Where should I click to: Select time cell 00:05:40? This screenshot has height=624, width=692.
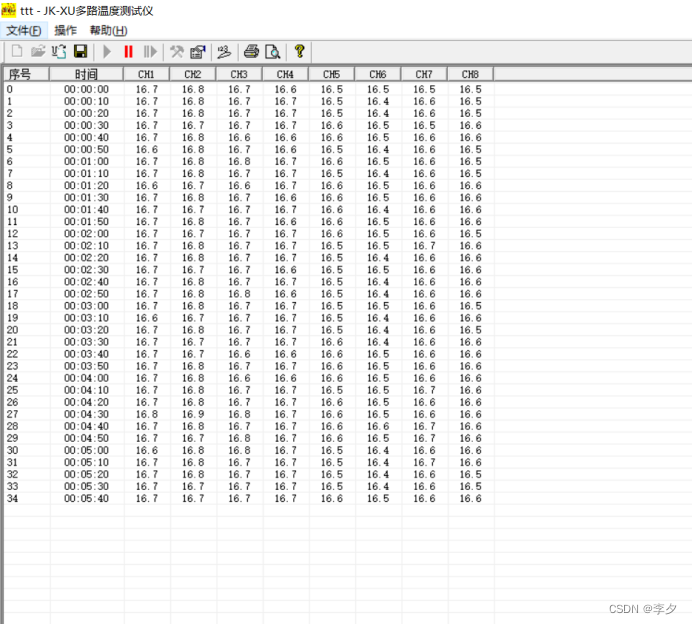click(x=86, y=498)
